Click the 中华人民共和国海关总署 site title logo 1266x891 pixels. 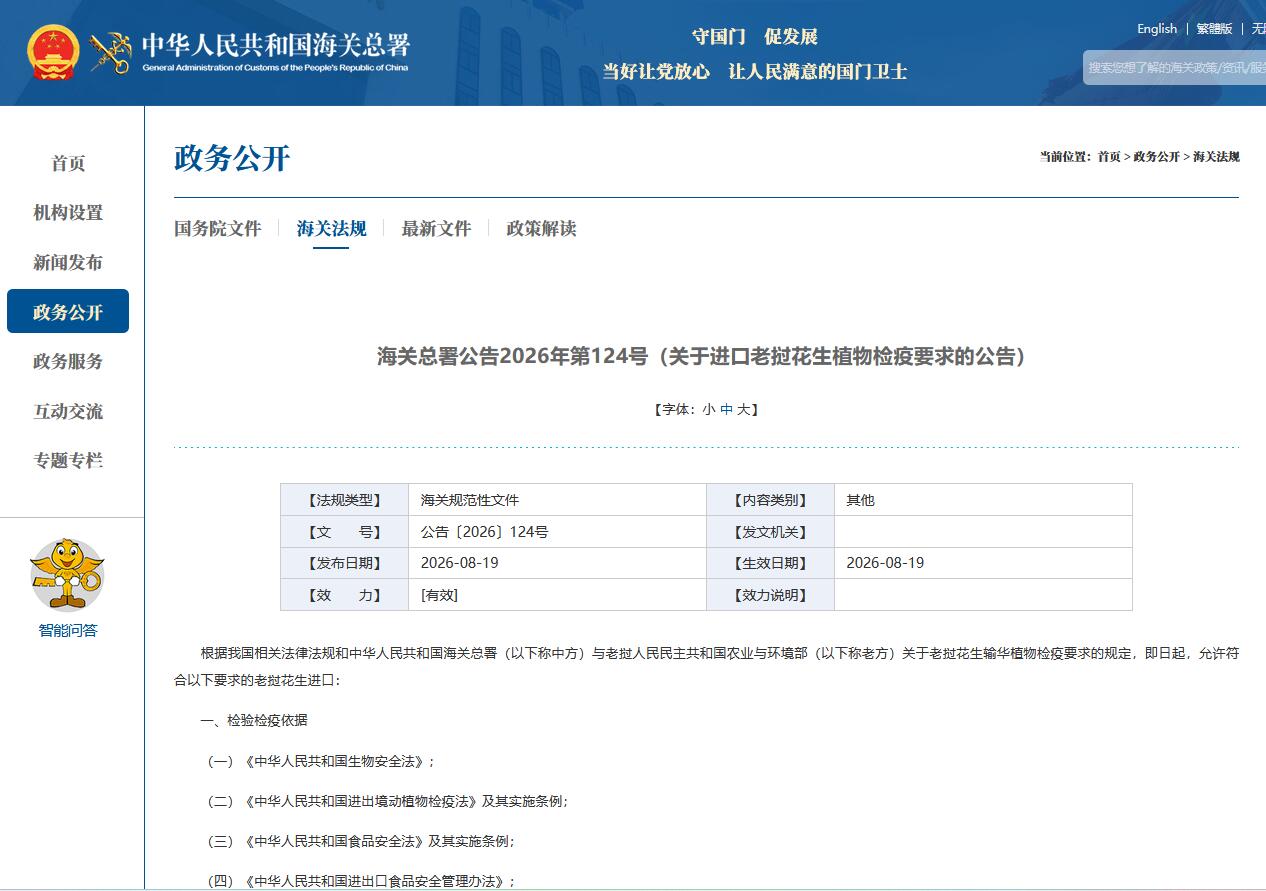[275, 52]
